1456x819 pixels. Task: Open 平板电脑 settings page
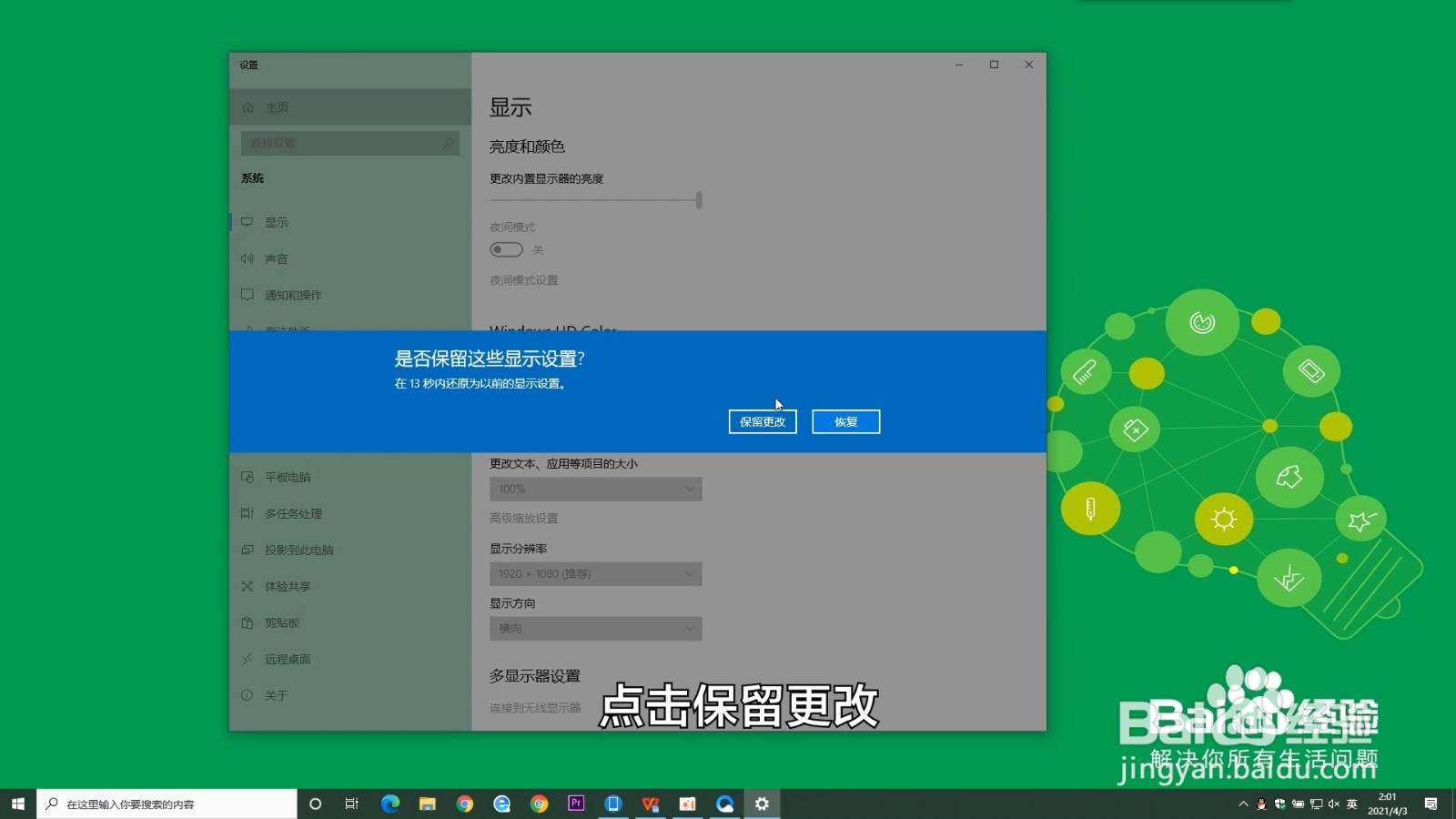(350, 477)
